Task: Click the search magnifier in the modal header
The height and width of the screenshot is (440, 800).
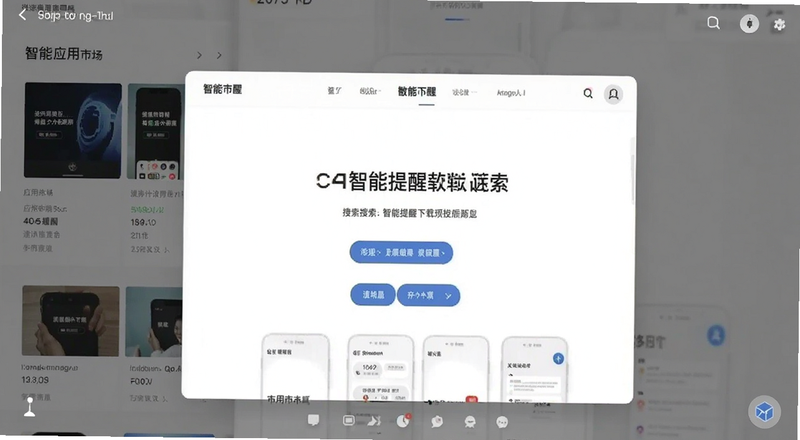Action: (588, 93)
